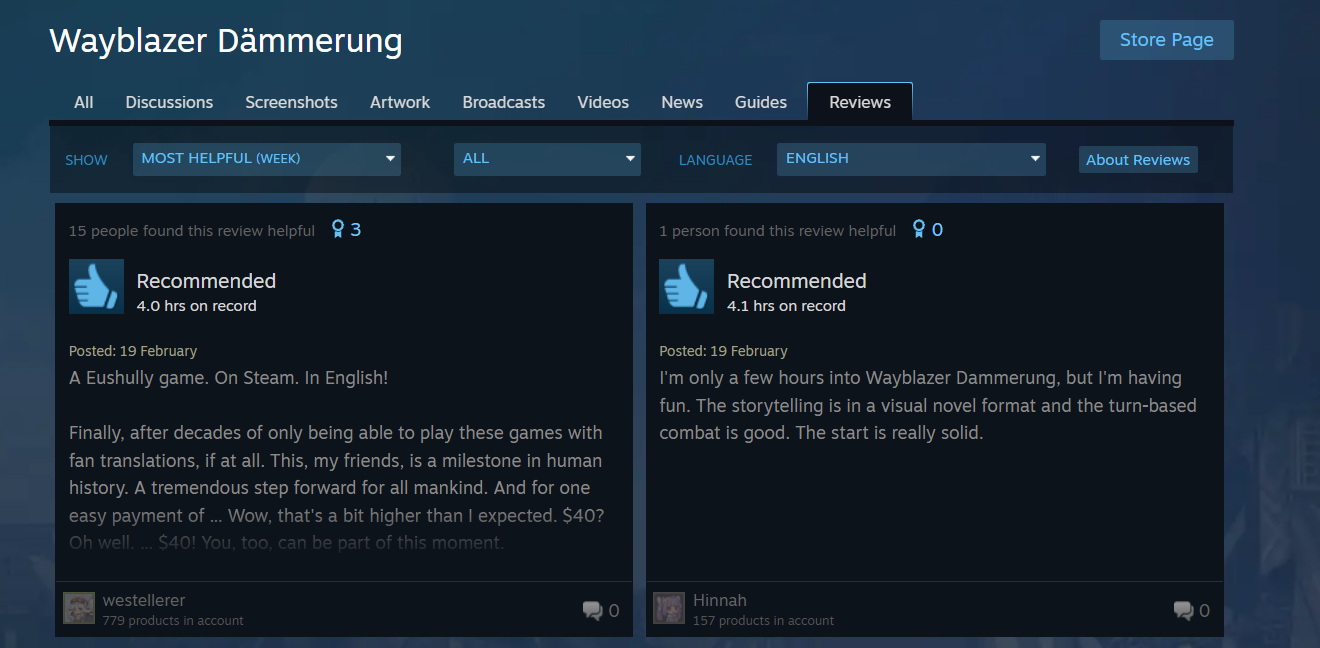Click the thumbs-up icon on Hinnah's review
This screenshot has height=648, width=1320.
click(x=686, y=286)
